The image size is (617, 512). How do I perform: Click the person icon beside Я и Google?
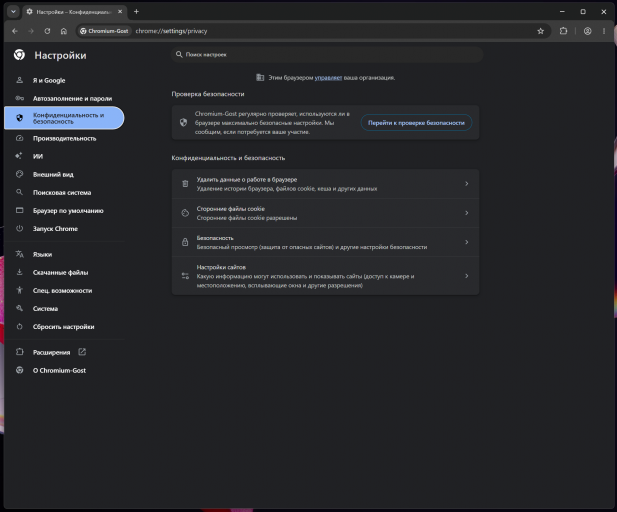[x=19, y=80]
